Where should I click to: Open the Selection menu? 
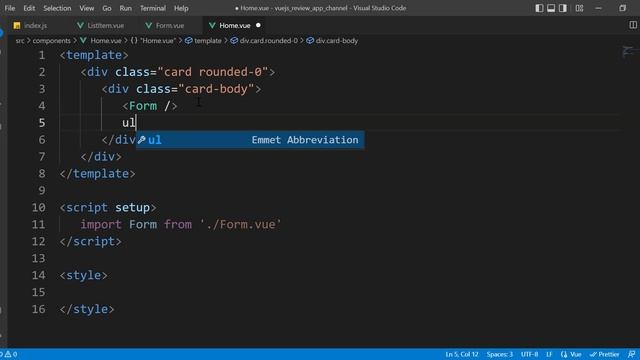(57, 8)
